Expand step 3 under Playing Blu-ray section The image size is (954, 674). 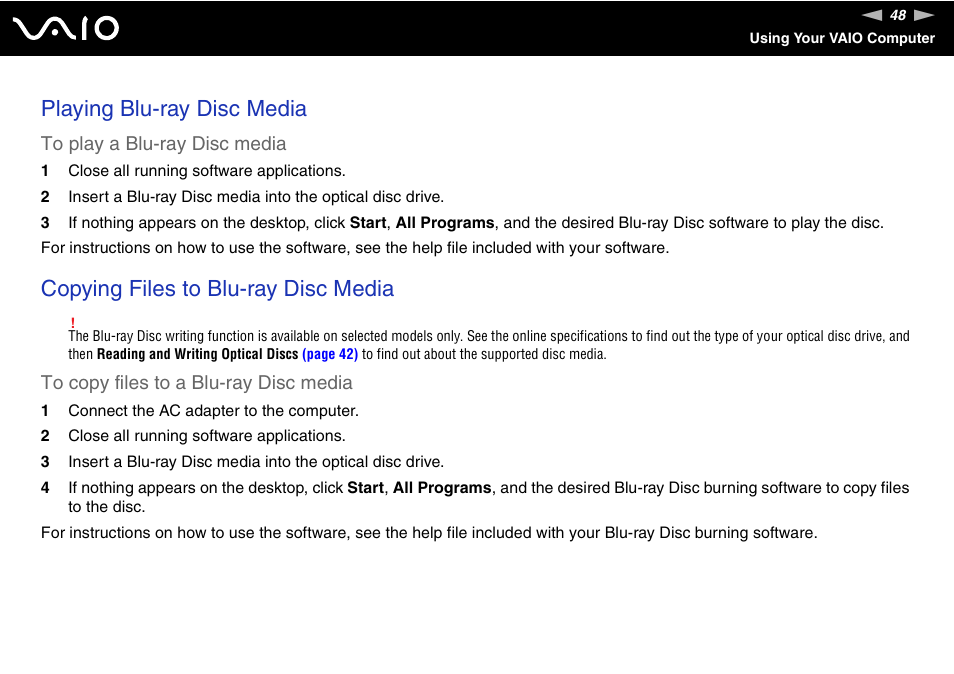click(x=475, y=222)
